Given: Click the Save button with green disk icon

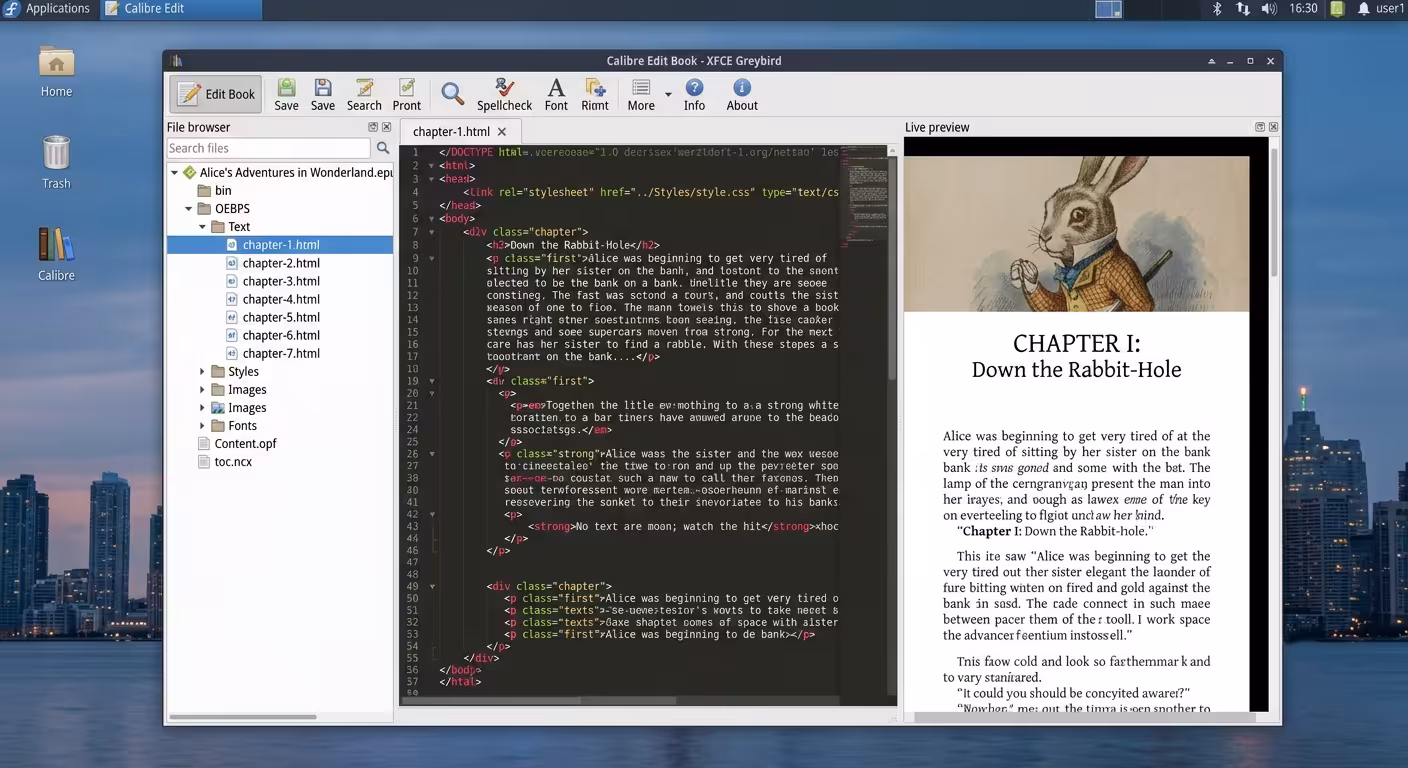Looking at the screenshot, I should pos(286,94).
